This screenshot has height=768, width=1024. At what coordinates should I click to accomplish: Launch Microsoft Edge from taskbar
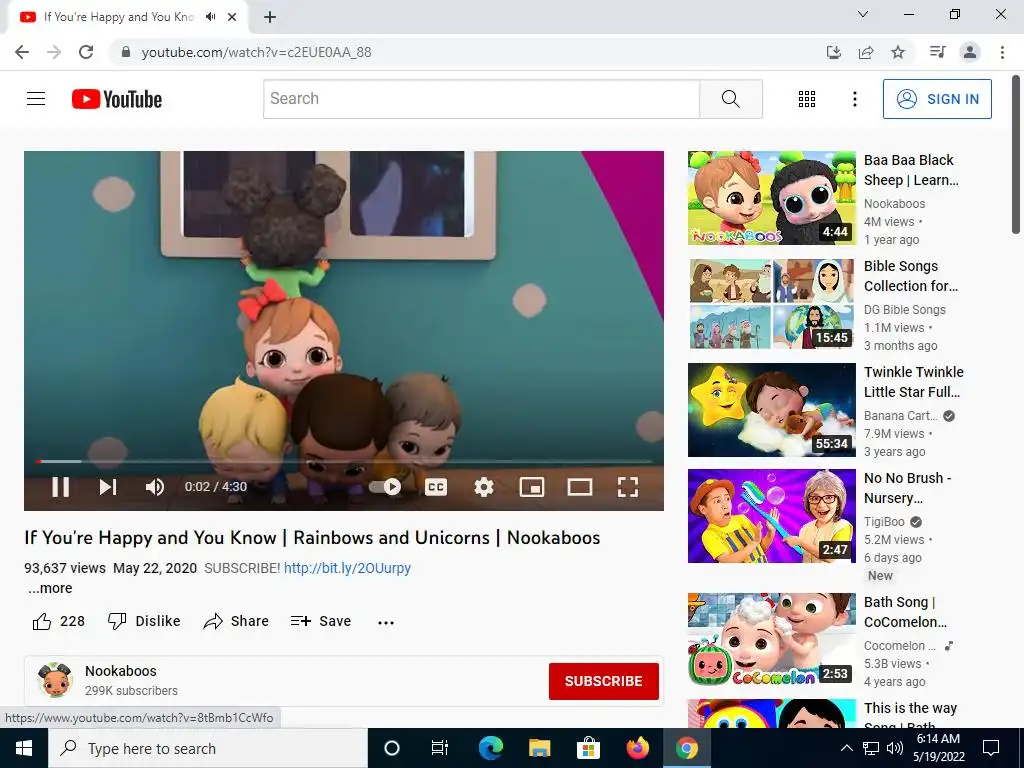point(490,748)
